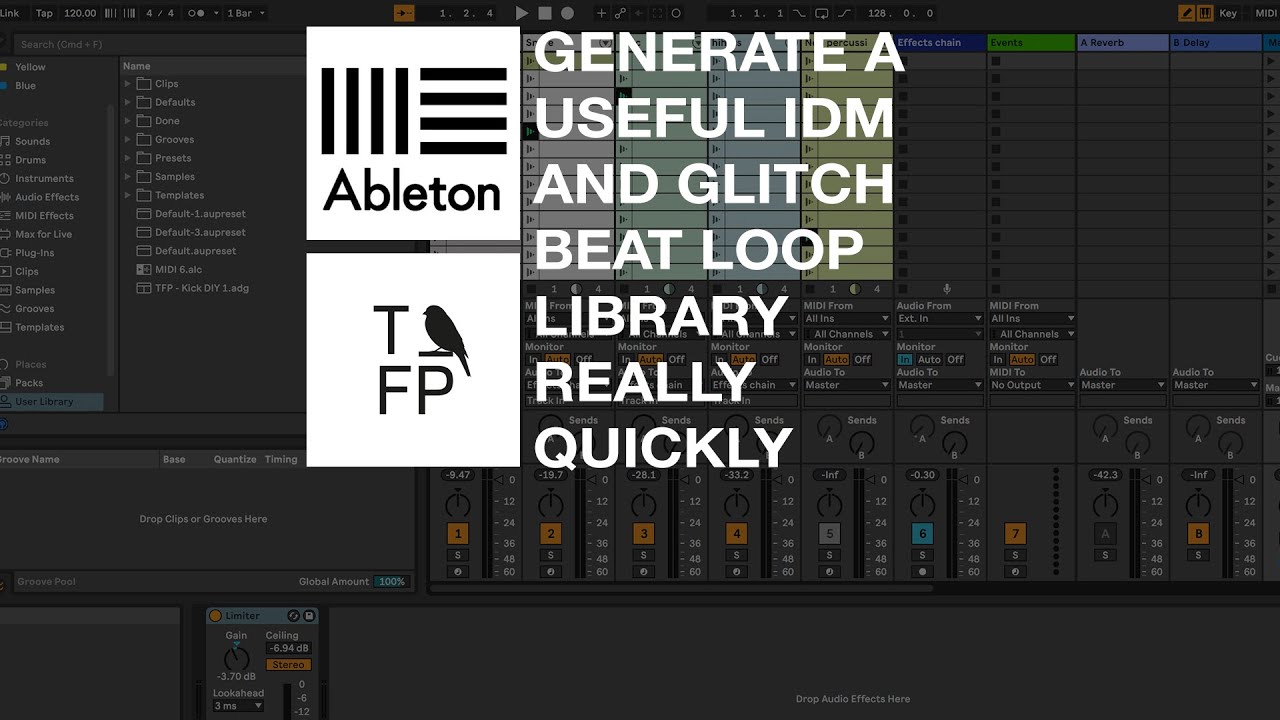This screenshot has height=720, width=1280.
Task: Toggle the Computer MIDI Keyboard icon
Action: [x=1204, y=13]
